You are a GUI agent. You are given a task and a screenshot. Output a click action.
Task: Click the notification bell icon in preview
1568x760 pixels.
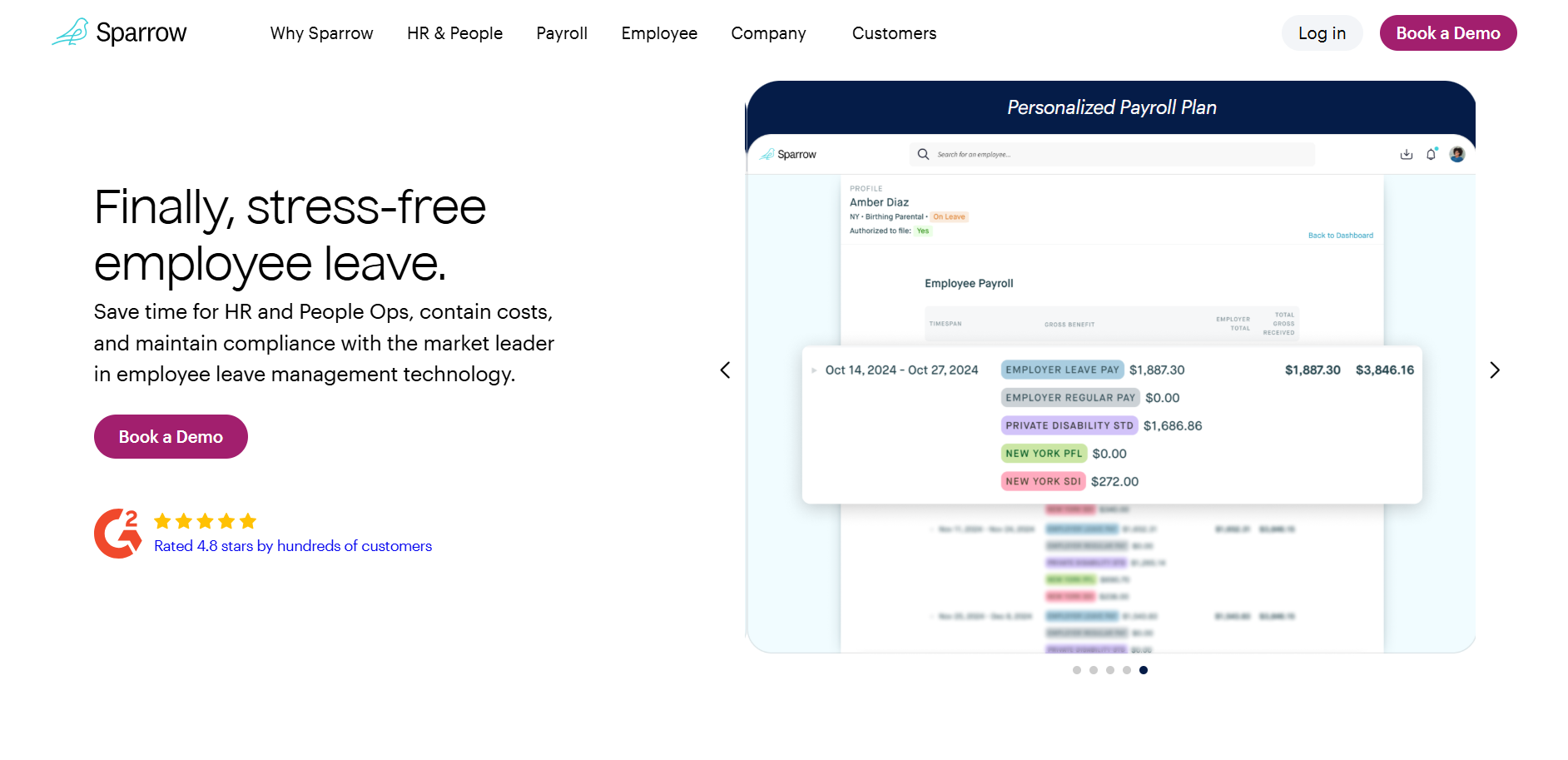click(x=1432, y=154)
